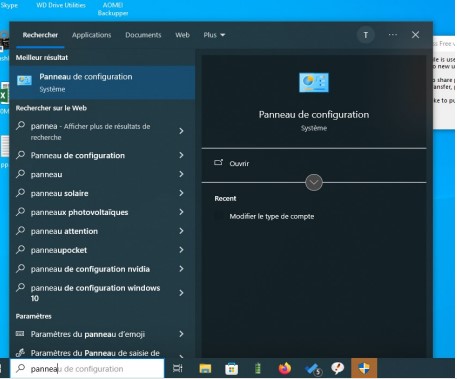Viewport: 457px width, 379px height.
Task: Open recent 'Modifier le type de compte'
Action: point(272,216)
